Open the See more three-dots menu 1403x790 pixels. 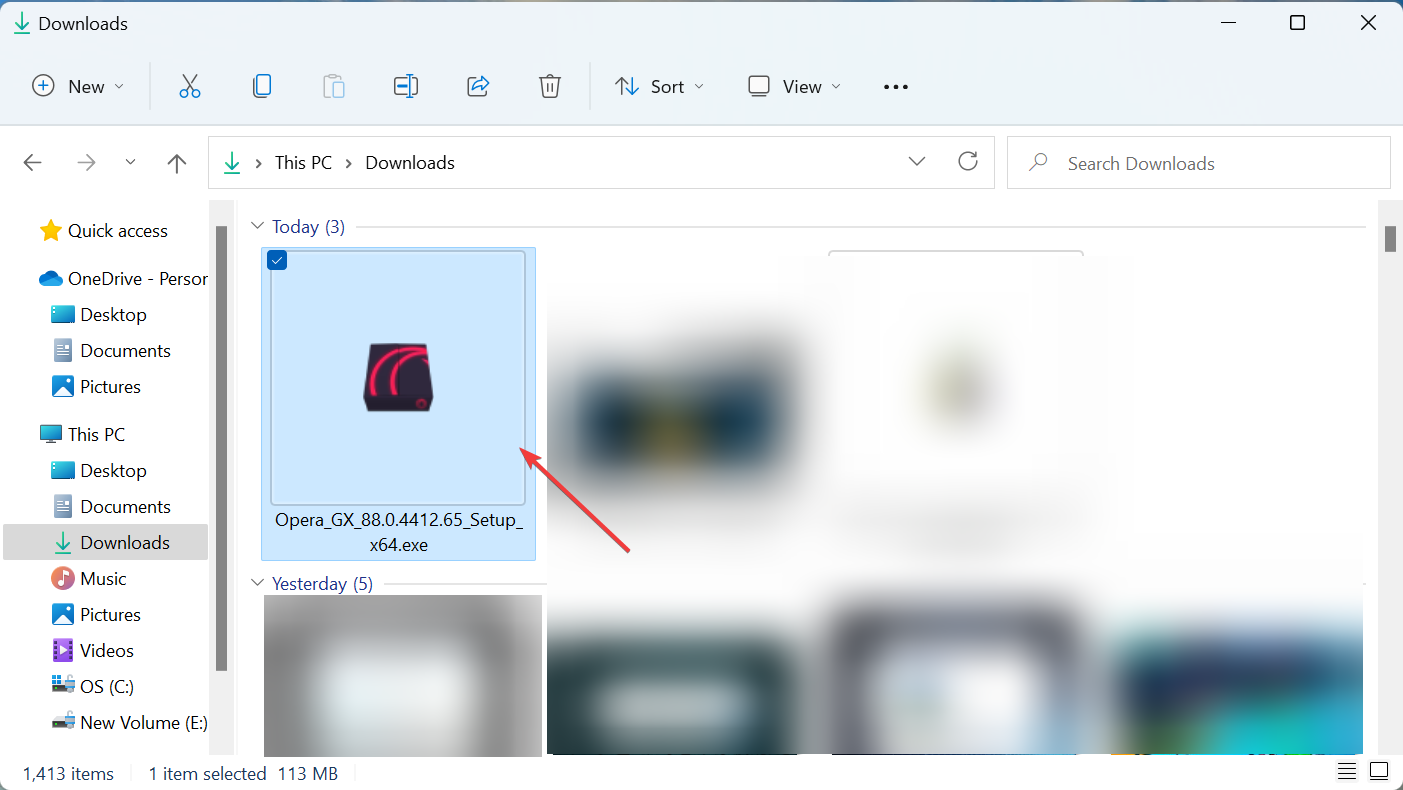pyautogui.click(x=896, y=87)
